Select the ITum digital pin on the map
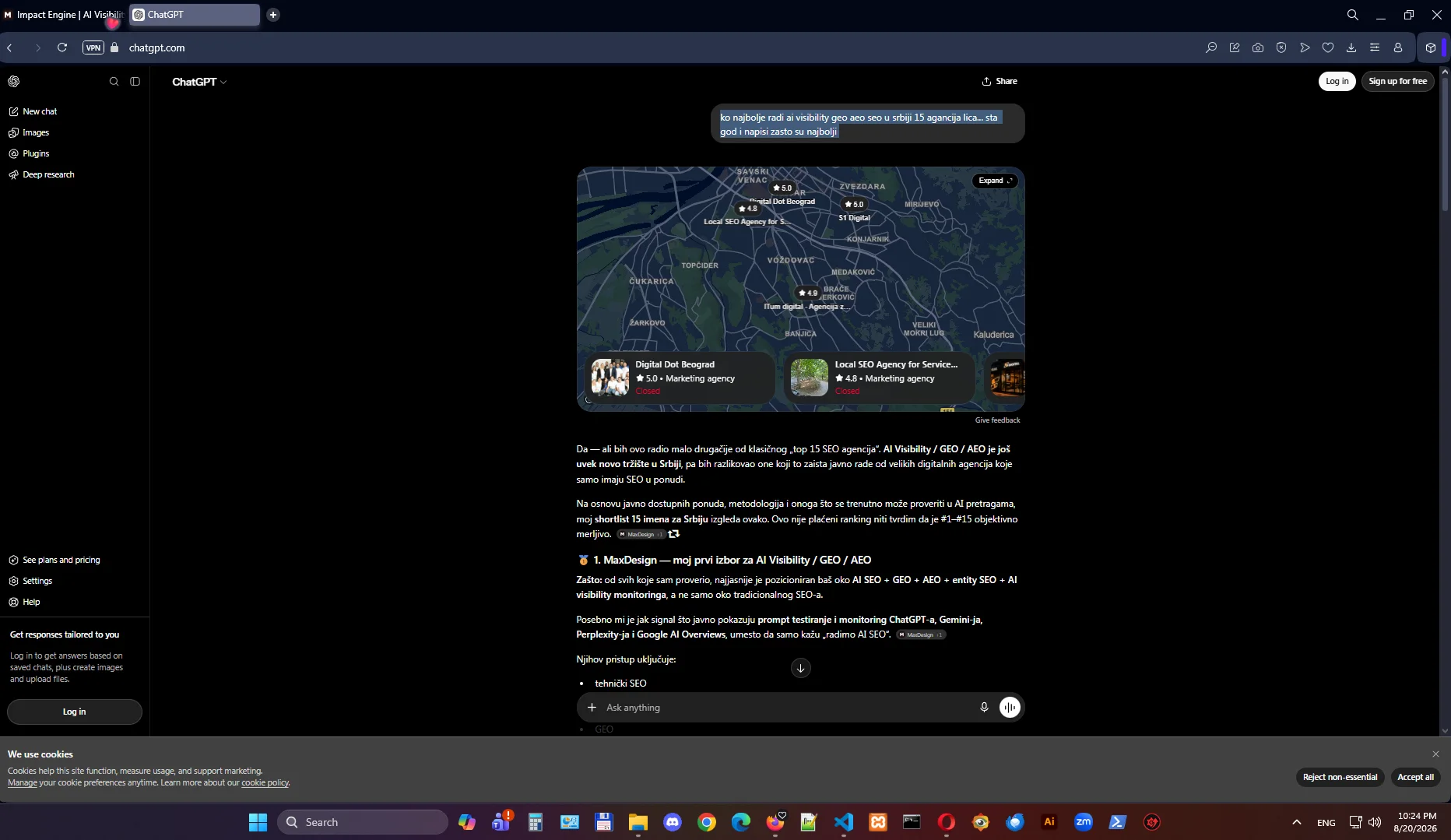The width and height of the screenshot is (1451, 840). point(807,293)
